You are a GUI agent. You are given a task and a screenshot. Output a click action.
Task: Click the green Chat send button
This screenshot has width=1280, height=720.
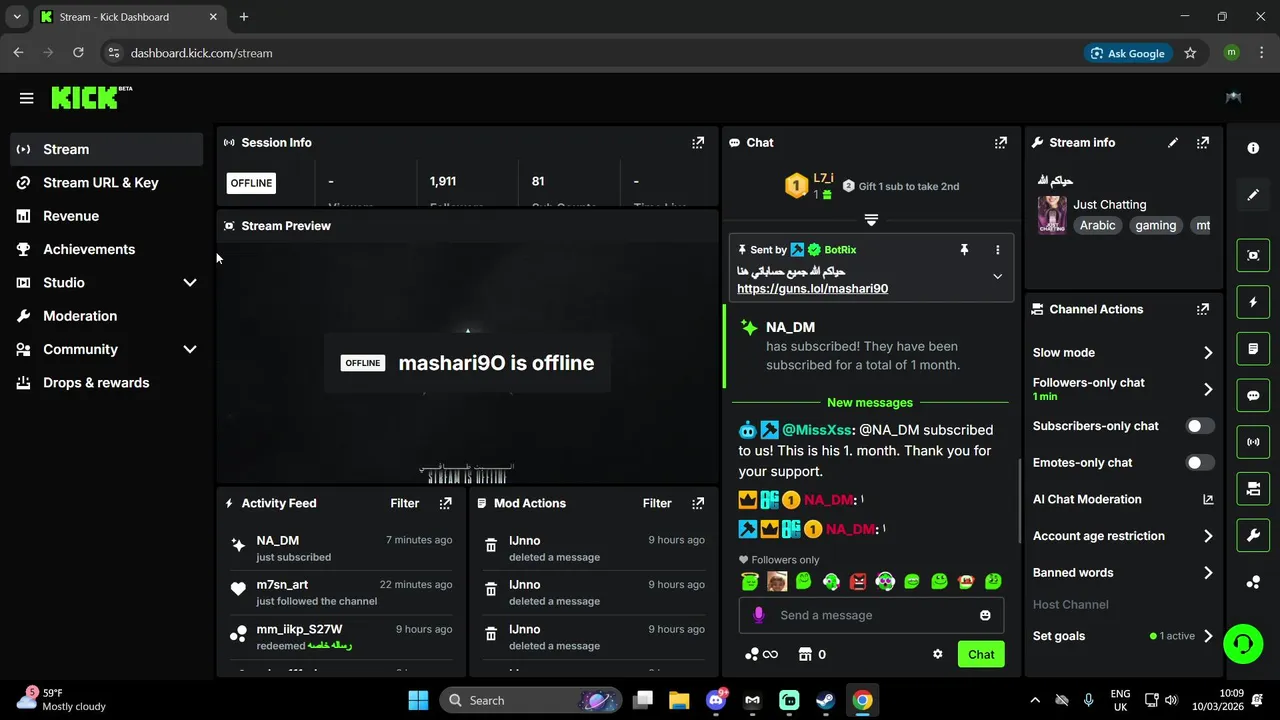click(x=981, y=654)
